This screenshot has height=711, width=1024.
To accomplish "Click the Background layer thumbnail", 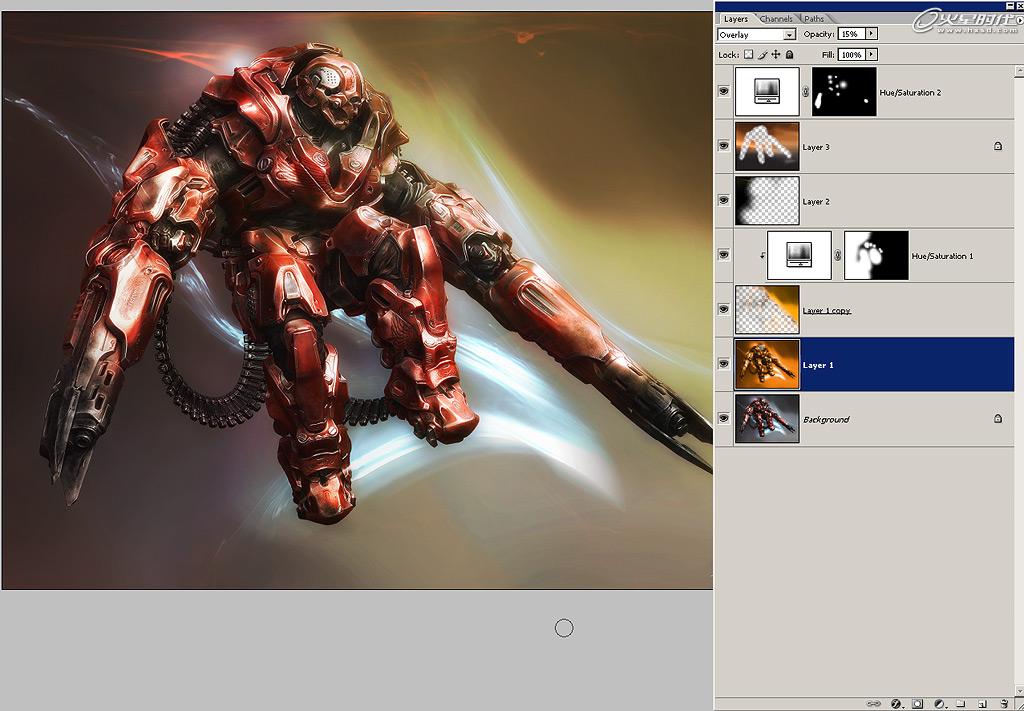I will (767, 419).
